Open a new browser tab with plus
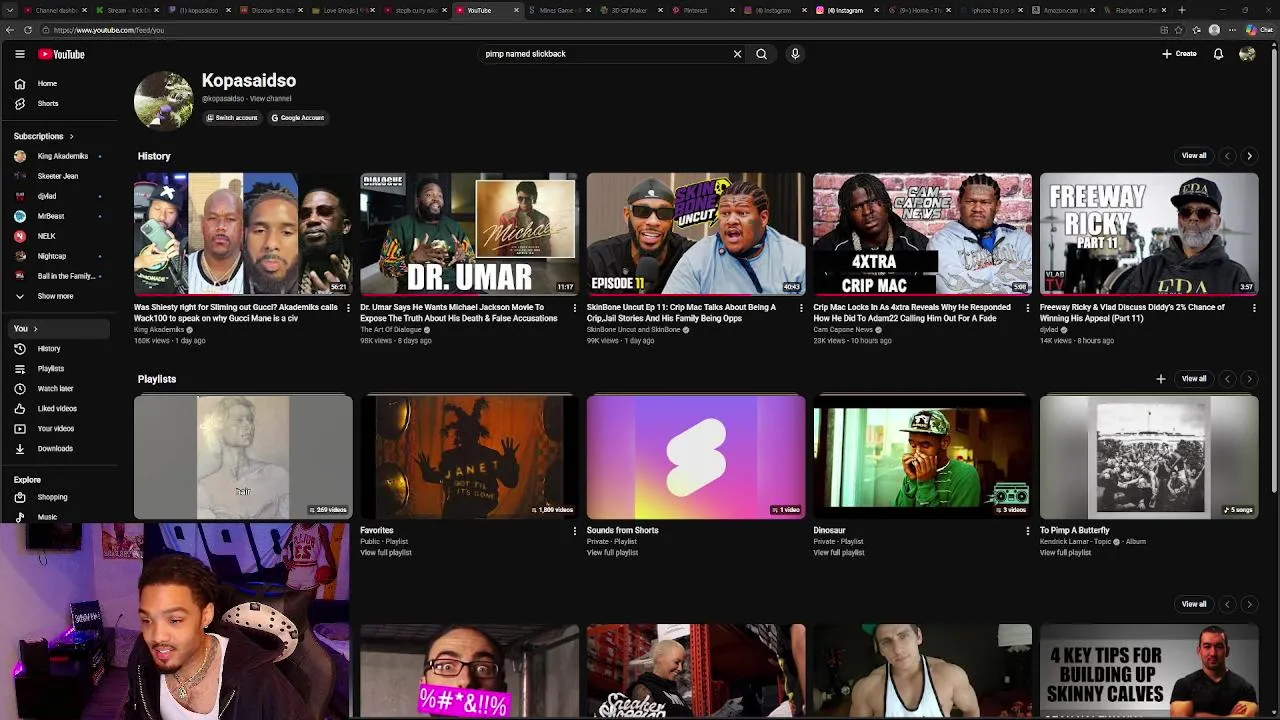This screenshot has width=1280, height=720. [x=1182, y=10]
